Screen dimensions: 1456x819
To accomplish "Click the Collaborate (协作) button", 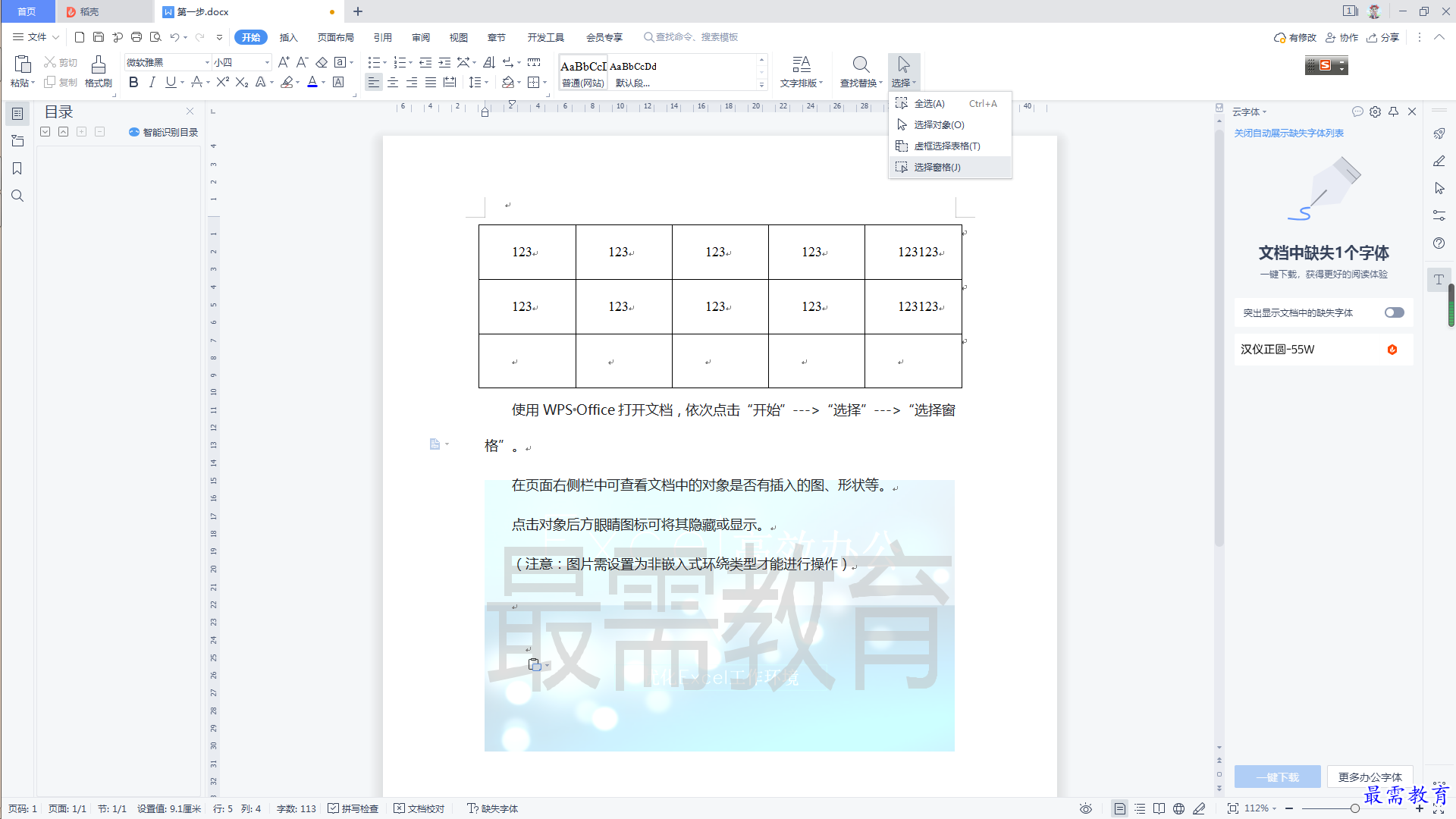I will [x=1342, y=37].
